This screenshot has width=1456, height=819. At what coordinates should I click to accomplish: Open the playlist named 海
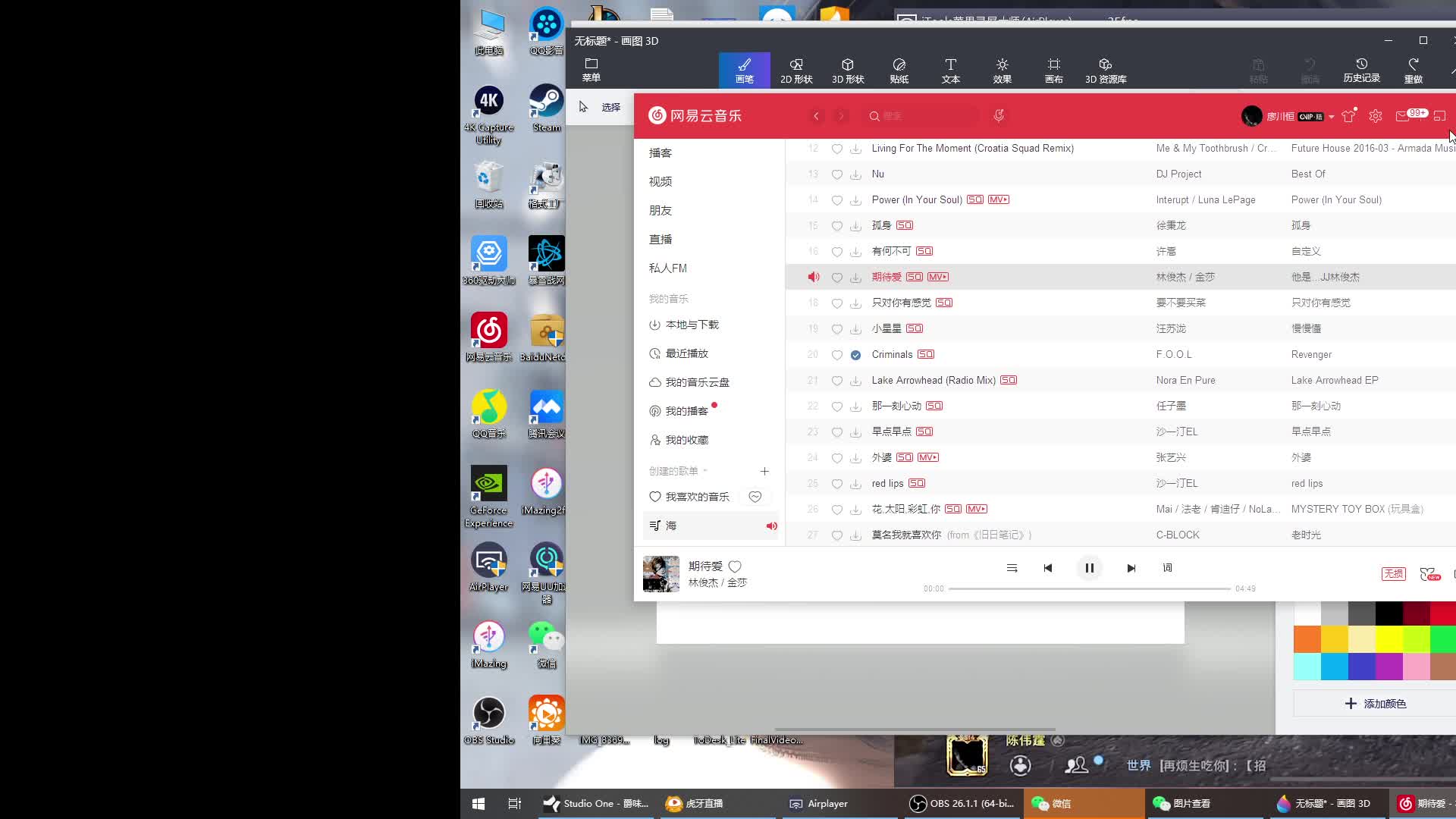[x=711, y=526]
